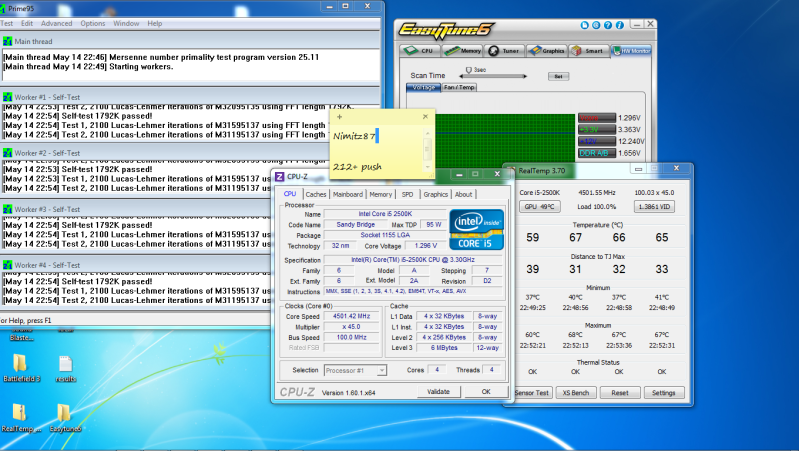Click the EasyTune6 second round blue header icon
This screenshot has height=451, width=799.
click(x=596, y=25)
